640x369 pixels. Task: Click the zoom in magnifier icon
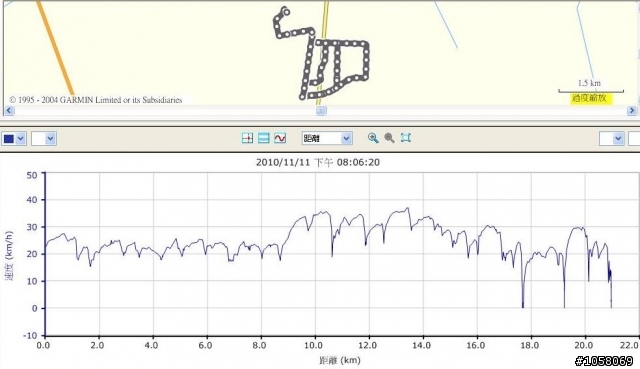click(x=373, y=138)
